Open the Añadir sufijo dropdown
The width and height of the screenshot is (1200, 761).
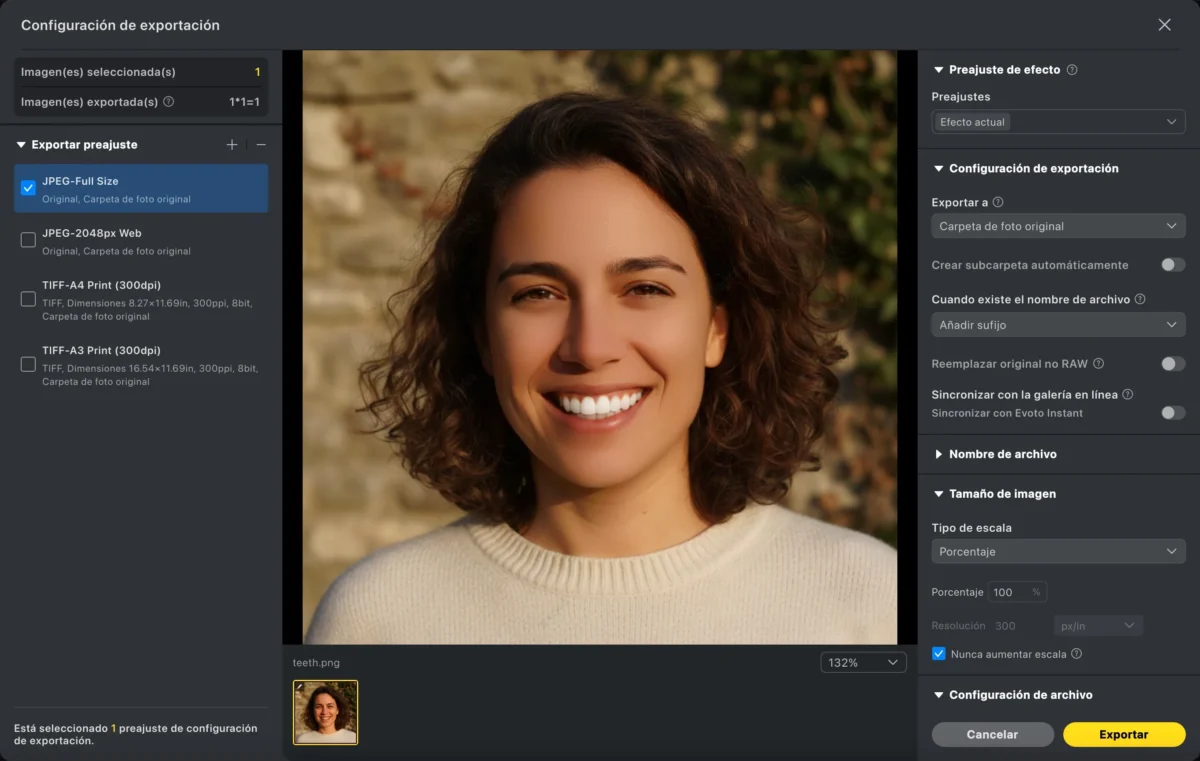[x=1058, y=325]
